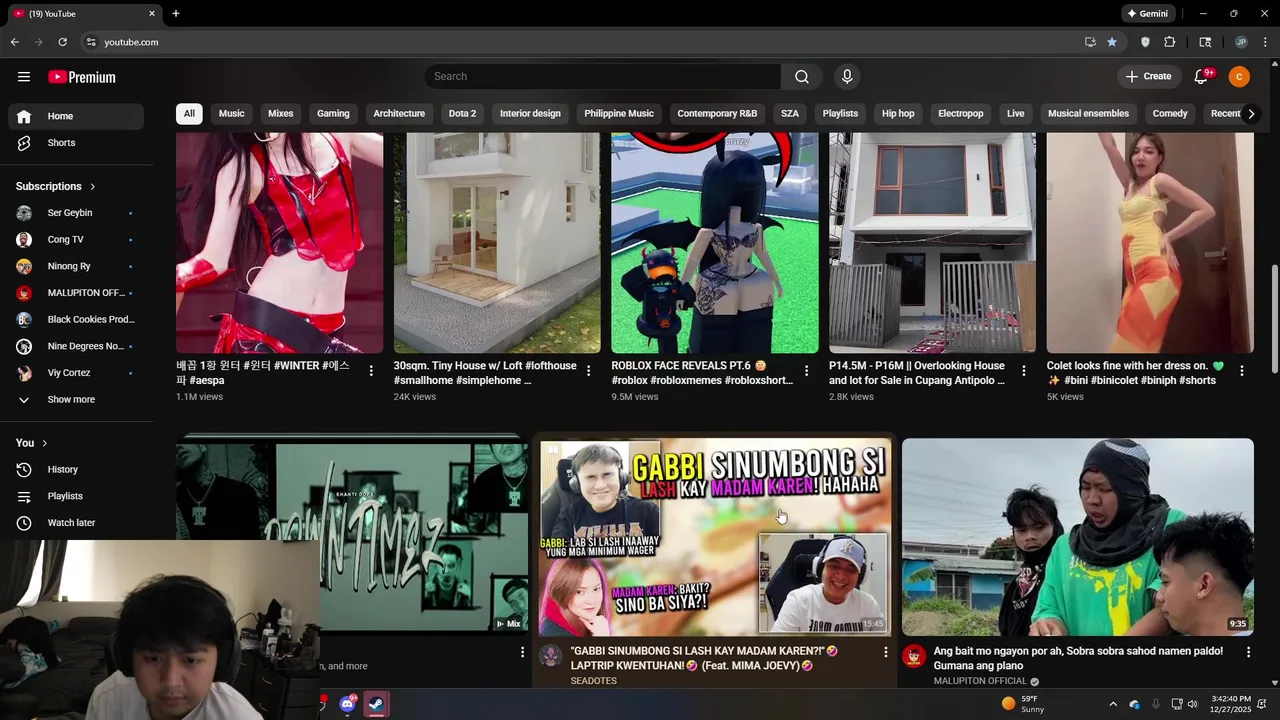Open Gemini in Chrome

(x=1147, y=14)
